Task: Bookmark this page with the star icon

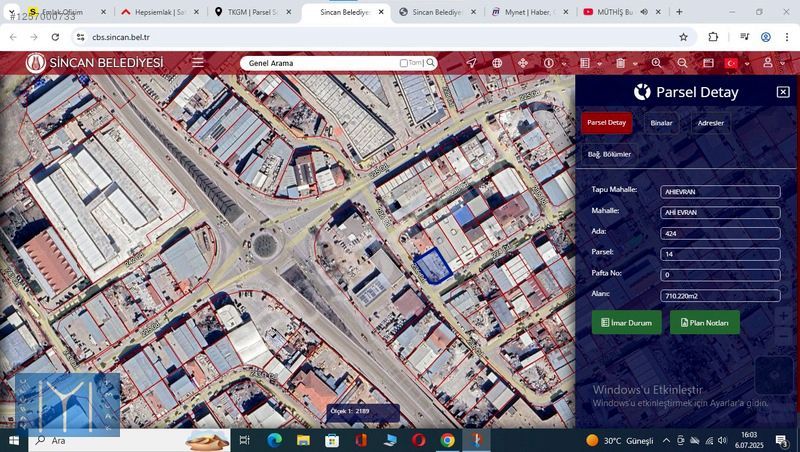Action: 683,37
